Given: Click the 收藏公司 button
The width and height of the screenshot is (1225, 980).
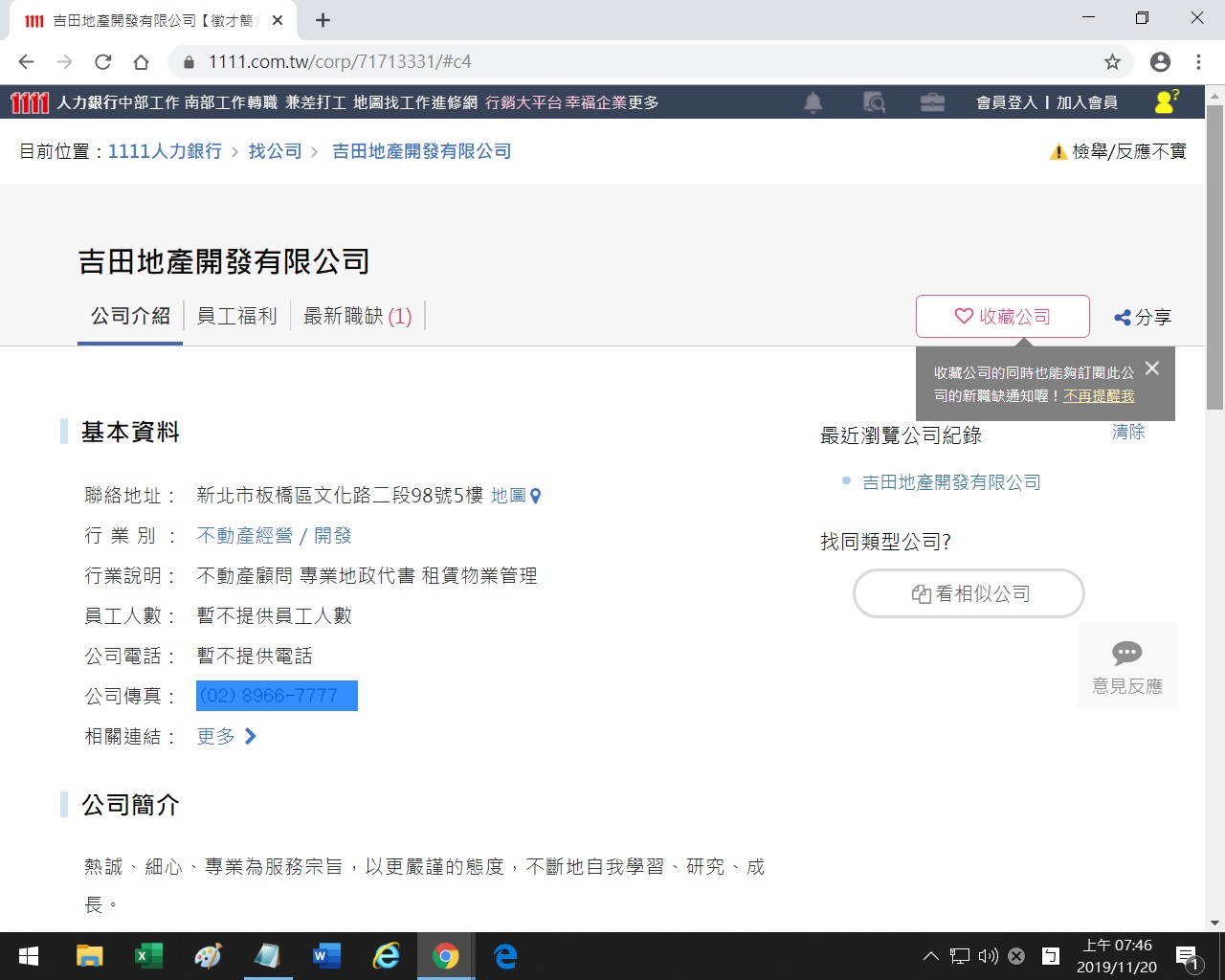Looking at the screenshot, I should pos(1003,317).
